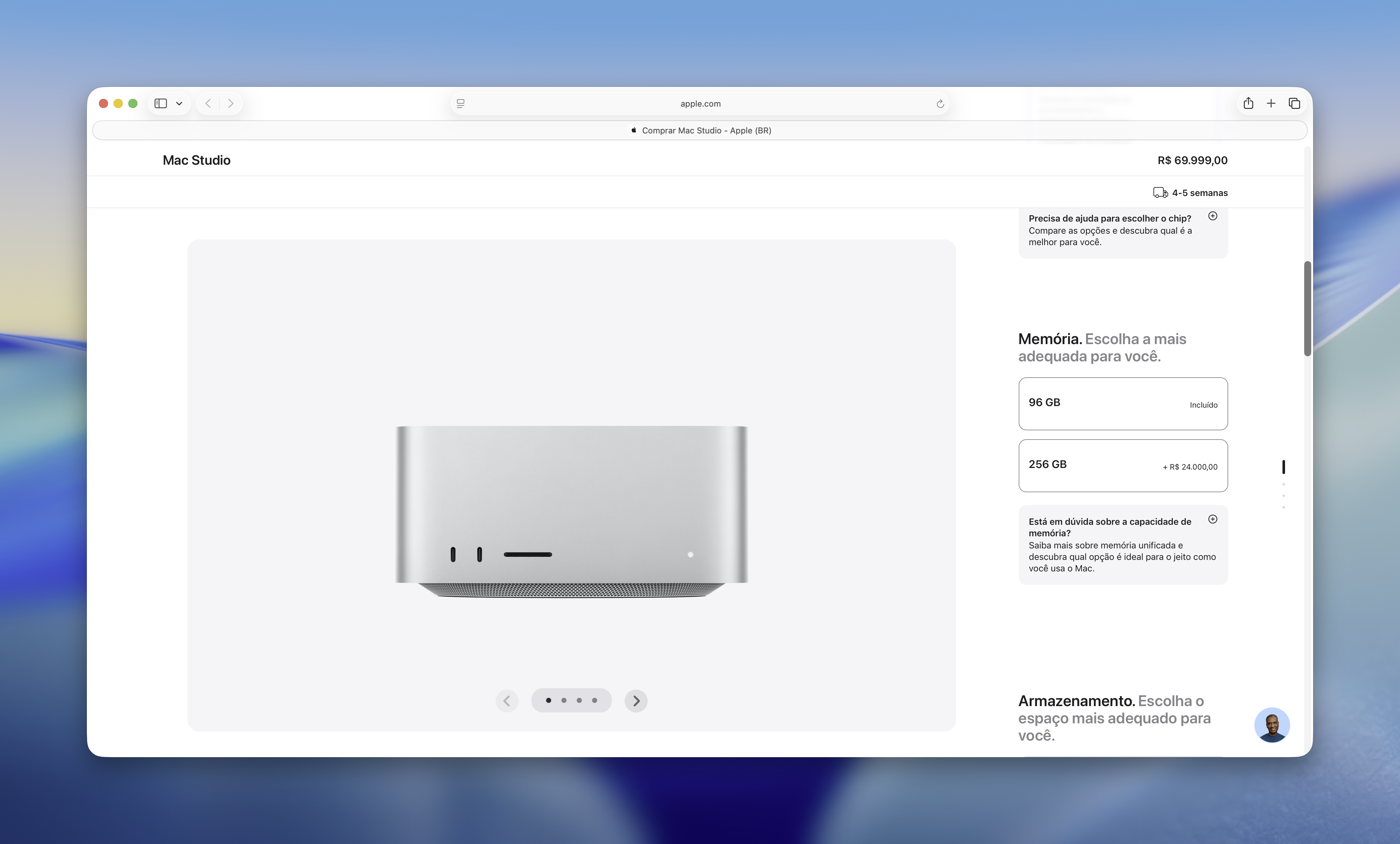The height and width of the screenshot is (844, 1400).
Task: Show previous Mac Studio product image
Action: (507, 700)
